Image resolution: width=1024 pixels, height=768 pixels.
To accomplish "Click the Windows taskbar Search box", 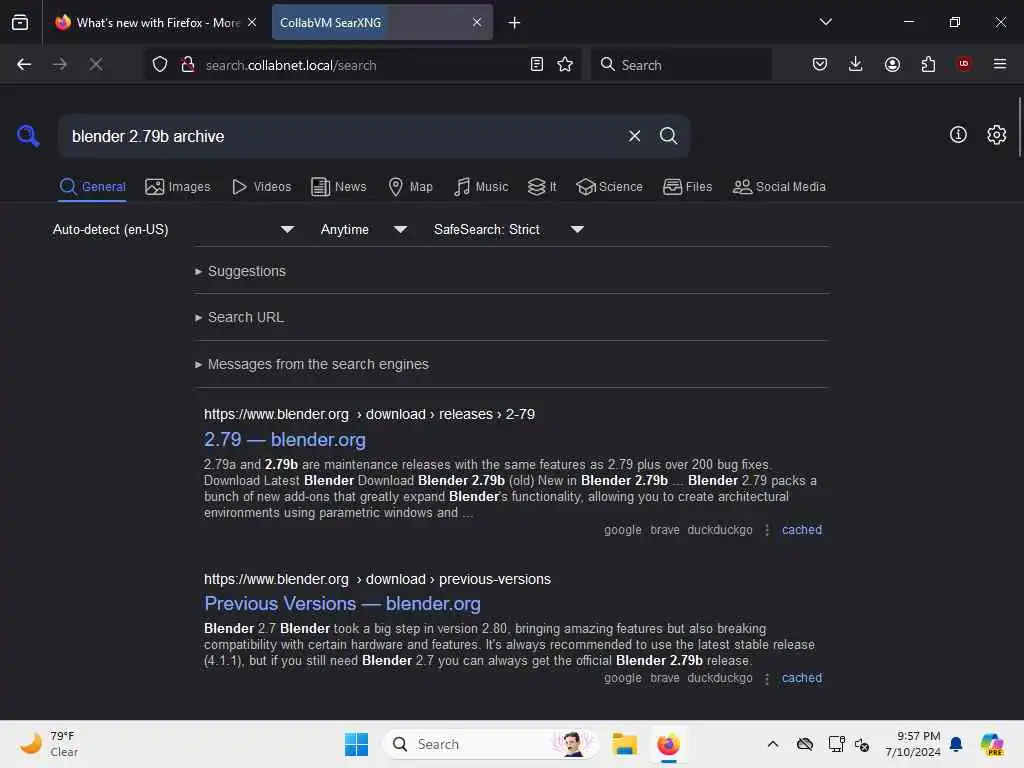I will click(490, 744).
